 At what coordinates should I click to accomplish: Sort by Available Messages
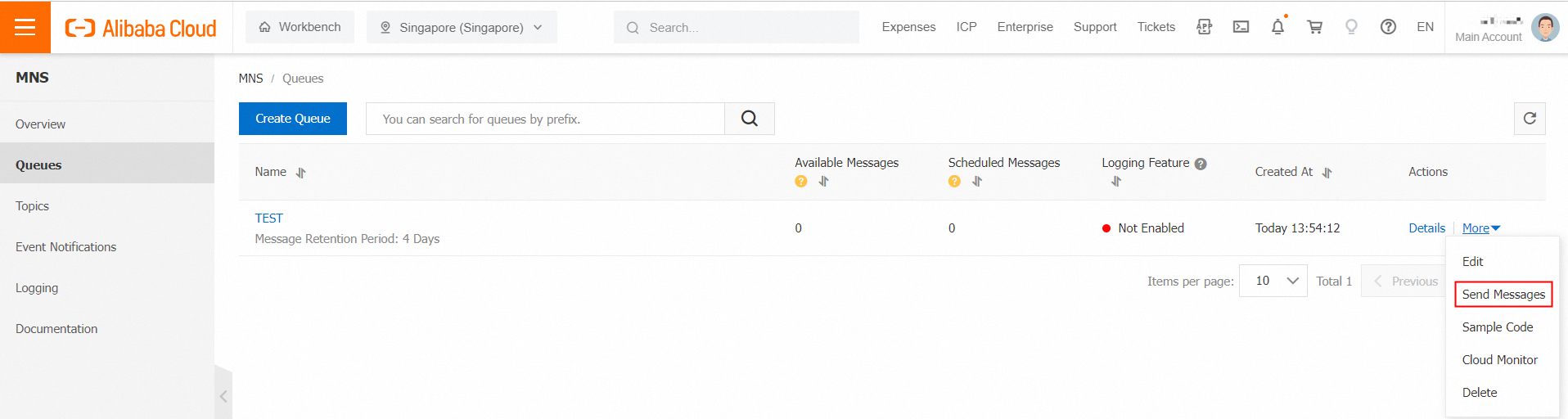click(x=823, y=181)
